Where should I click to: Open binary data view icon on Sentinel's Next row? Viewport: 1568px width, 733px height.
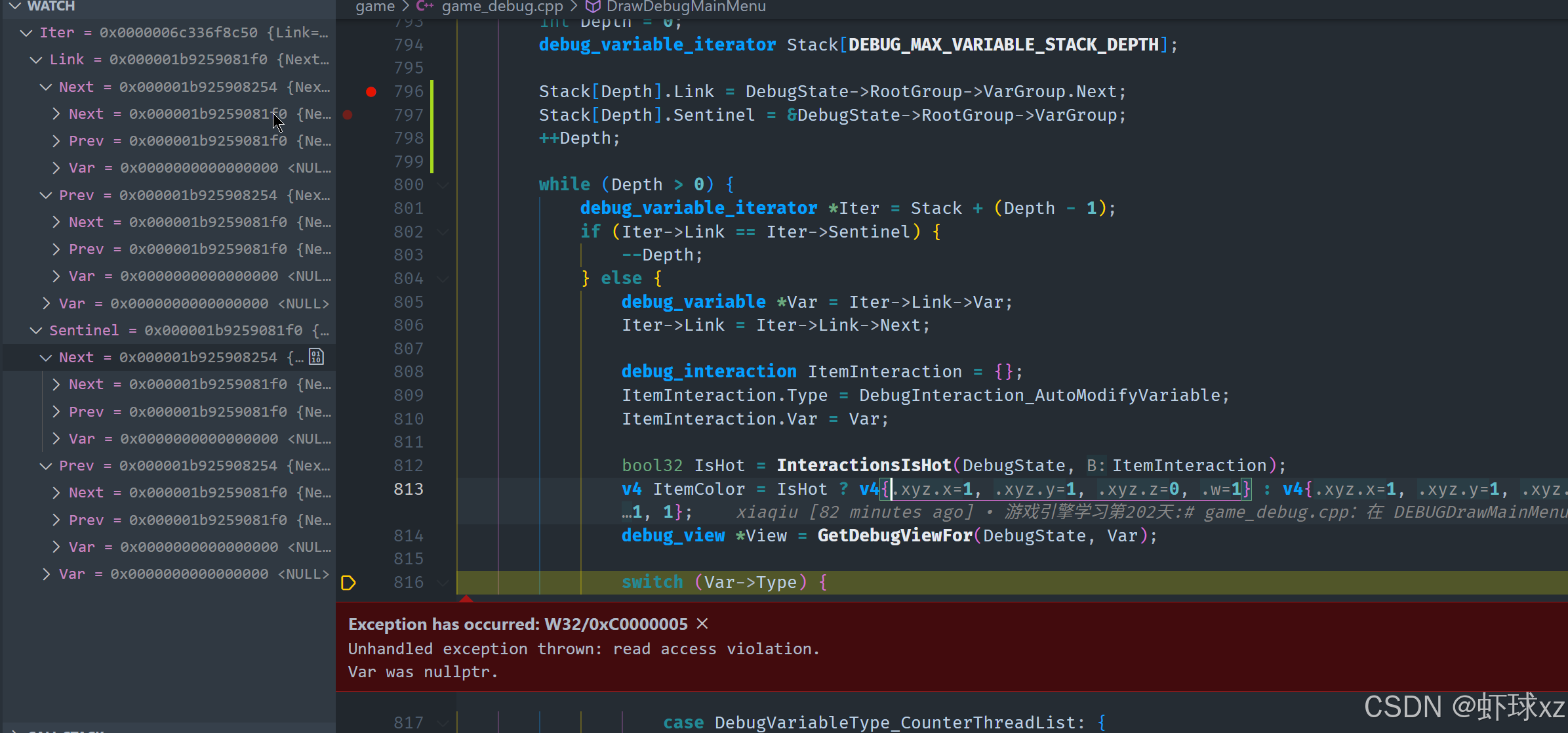click(x=317, y=357)
